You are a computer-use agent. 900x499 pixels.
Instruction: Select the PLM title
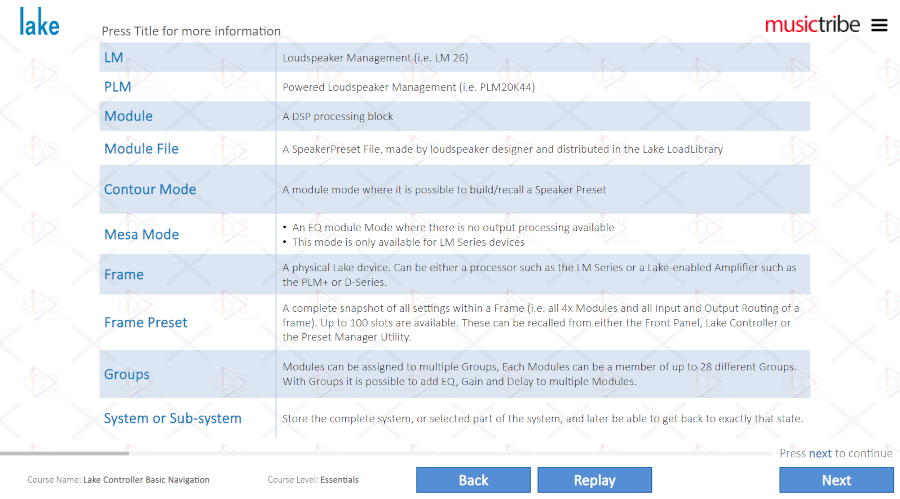pyautogui.click(x=118, y=87)
